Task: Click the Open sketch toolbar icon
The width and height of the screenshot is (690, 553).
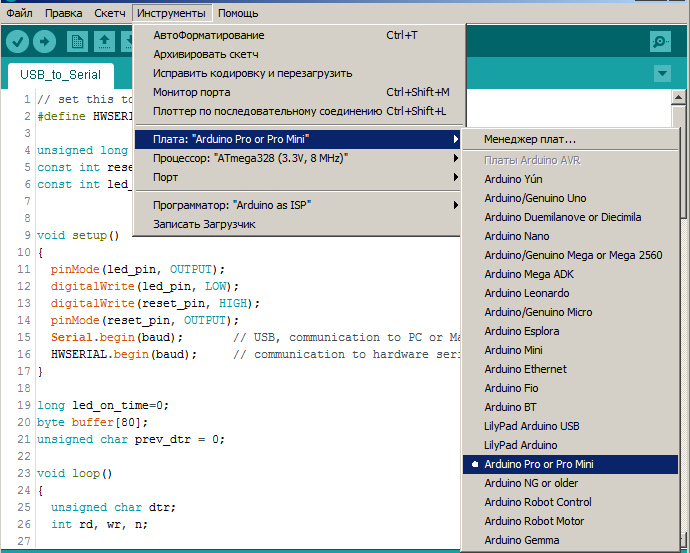Action: 104,41
